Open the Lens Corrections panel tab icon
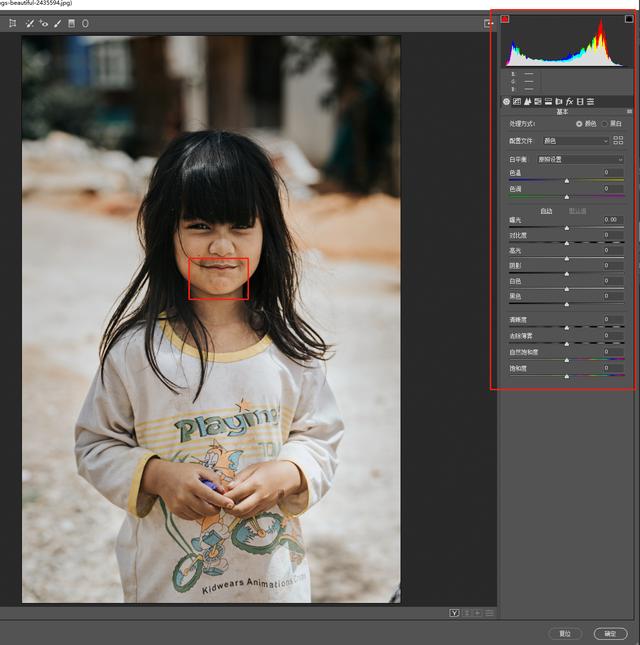The image size is (640, 645). [559, 101]
